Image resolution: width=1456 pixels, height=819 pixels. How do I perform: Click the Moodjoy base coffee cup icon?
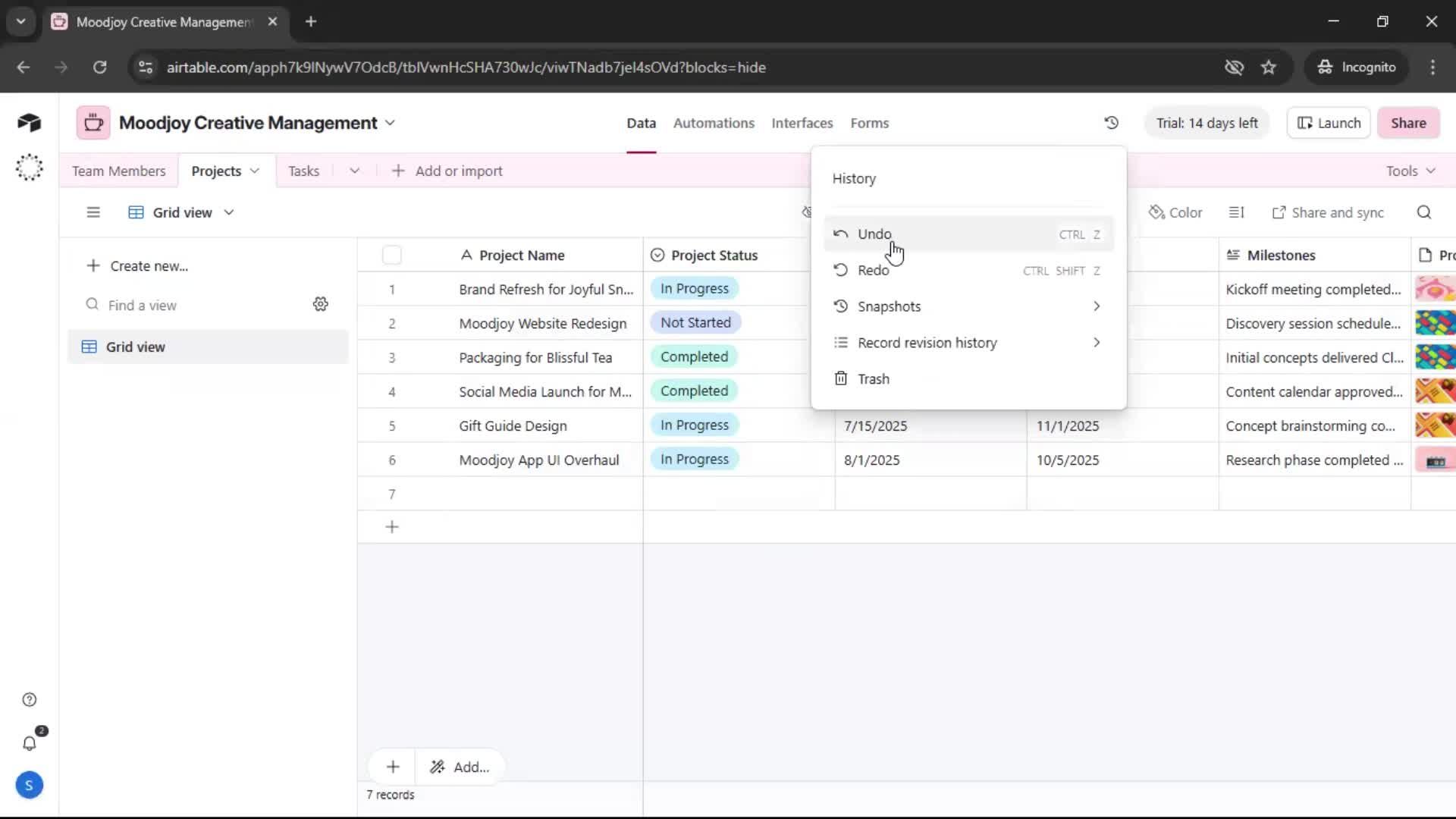coord(93,123)
